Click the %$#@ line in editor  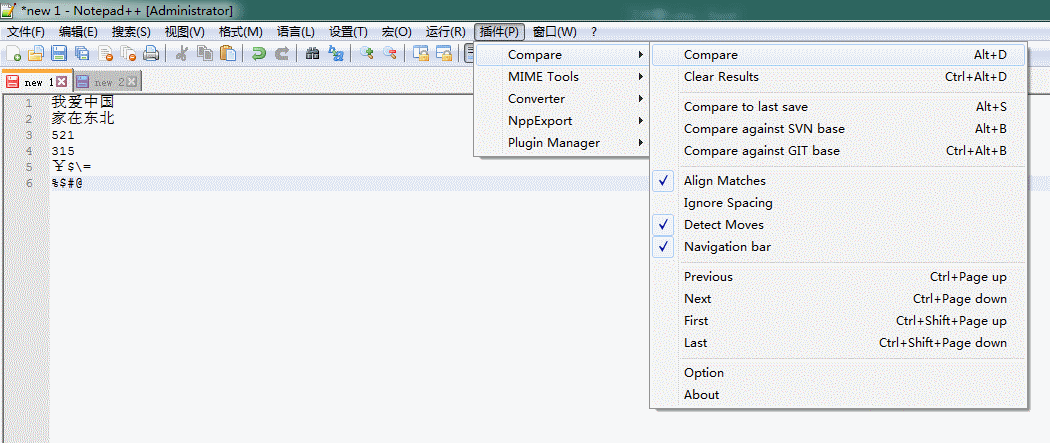point(67,183)
